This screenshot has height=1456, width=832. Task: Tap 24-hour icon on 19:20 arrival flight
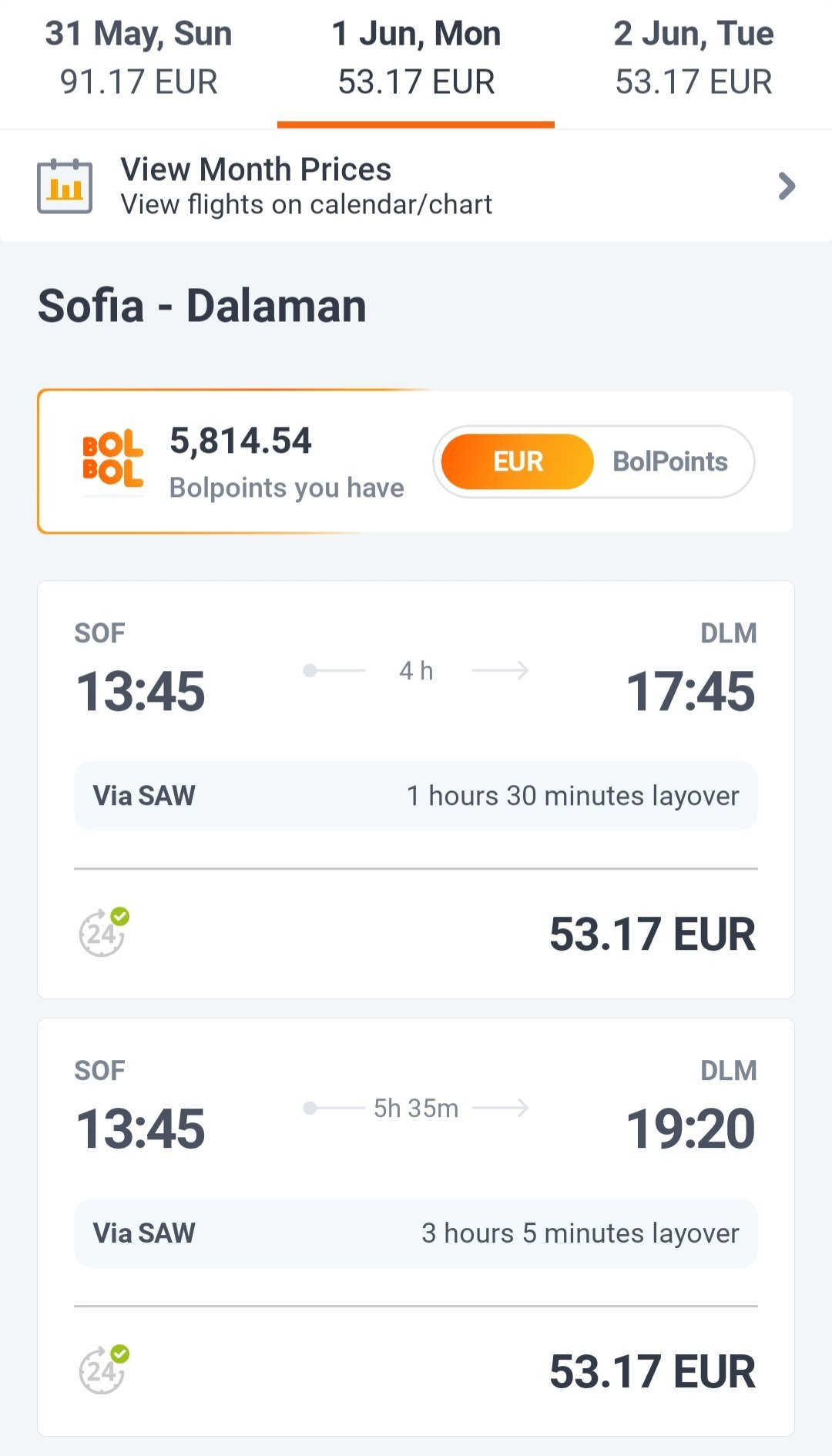[x=103, y=1370]
